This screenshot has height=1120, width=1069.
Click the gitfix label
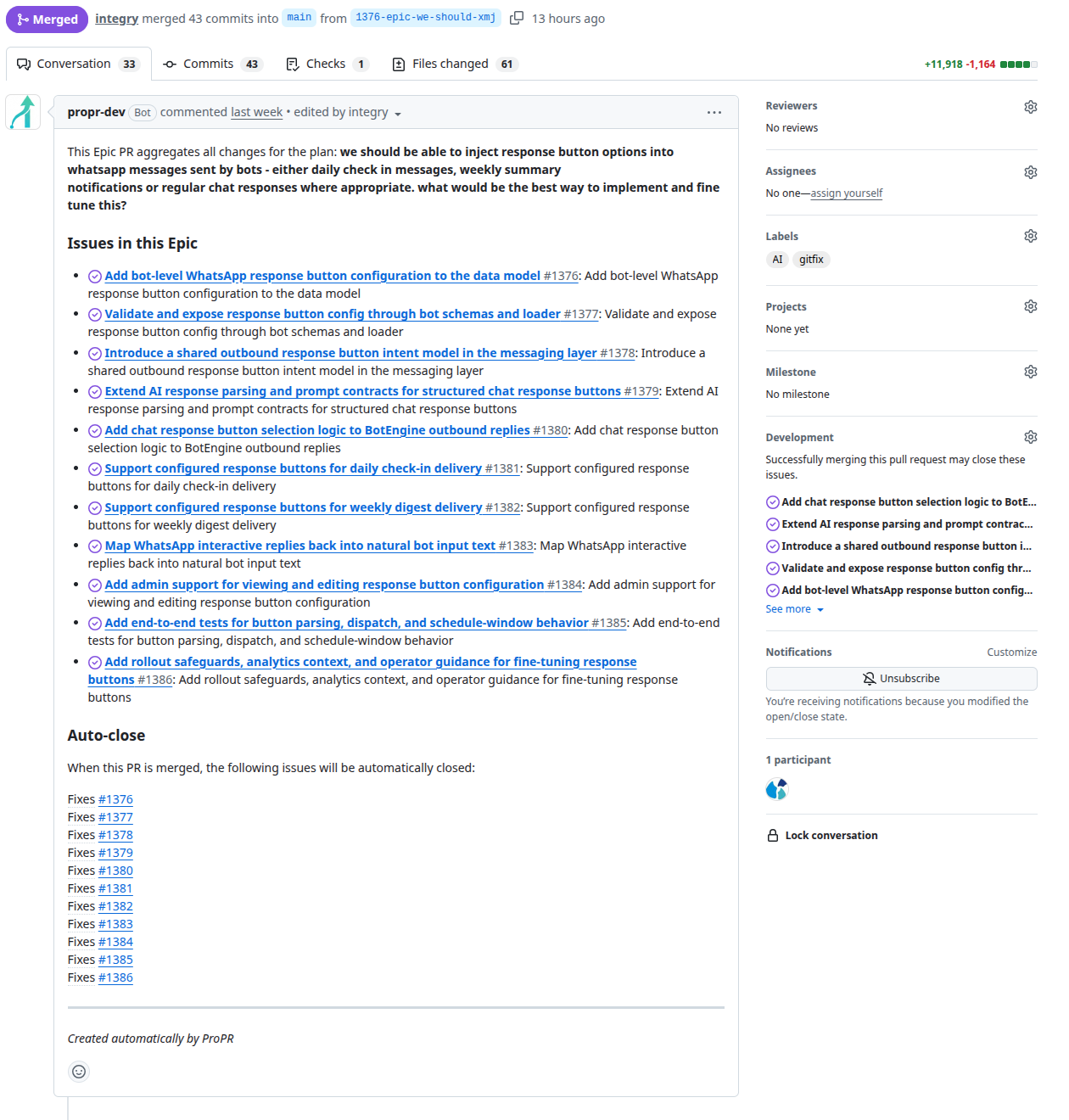(x=811, y=260)
